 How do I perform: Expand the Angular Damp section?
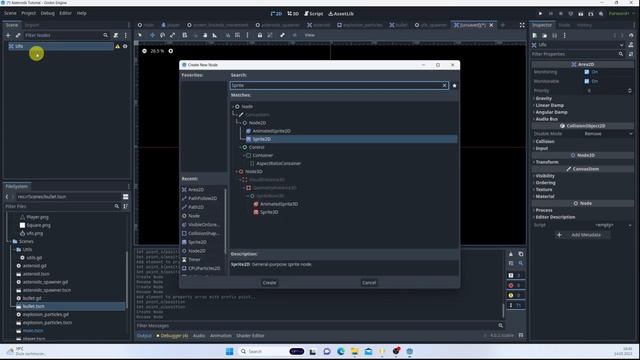tap(551, 112)
